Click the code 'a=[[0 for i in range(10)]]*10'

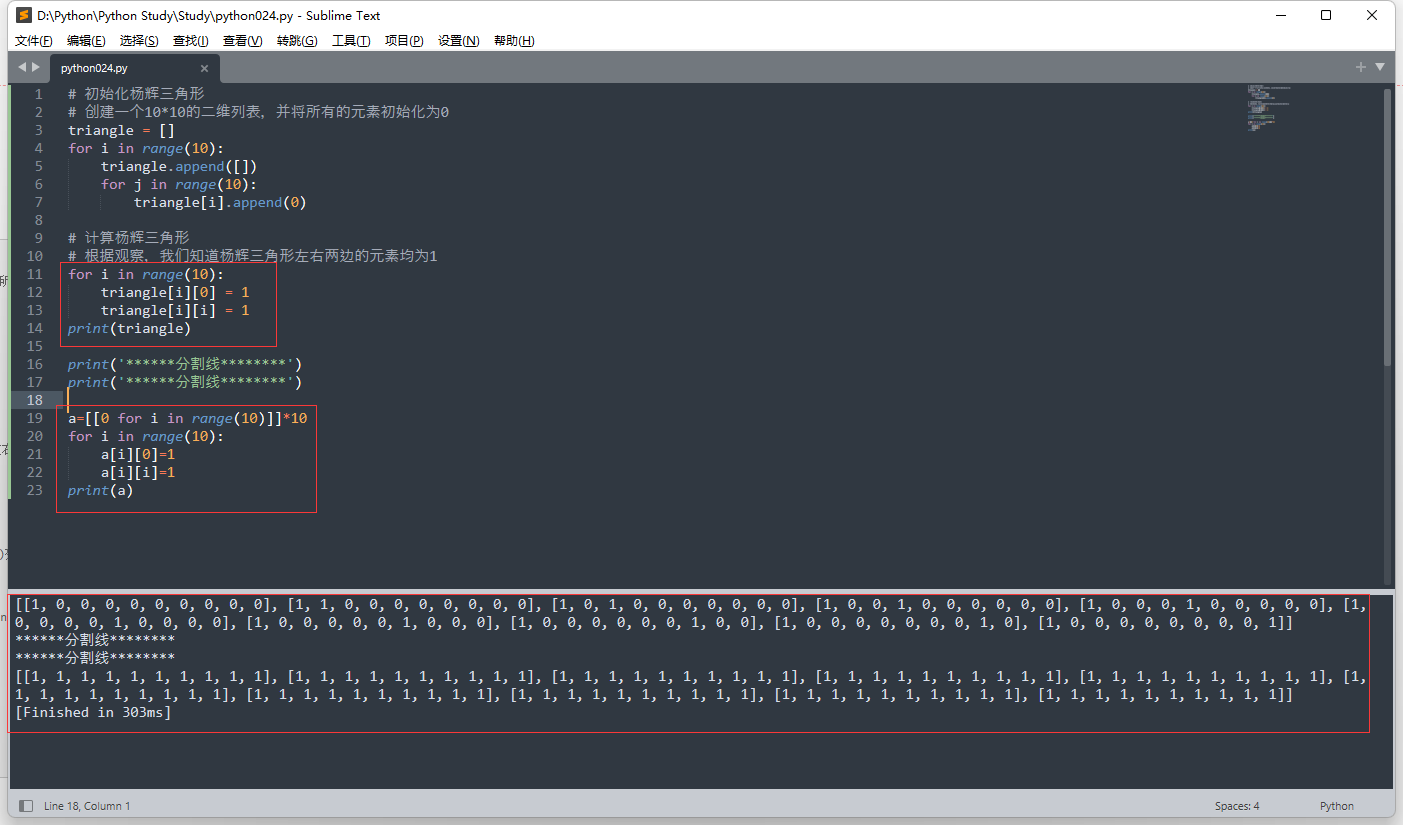coord(187,418)
